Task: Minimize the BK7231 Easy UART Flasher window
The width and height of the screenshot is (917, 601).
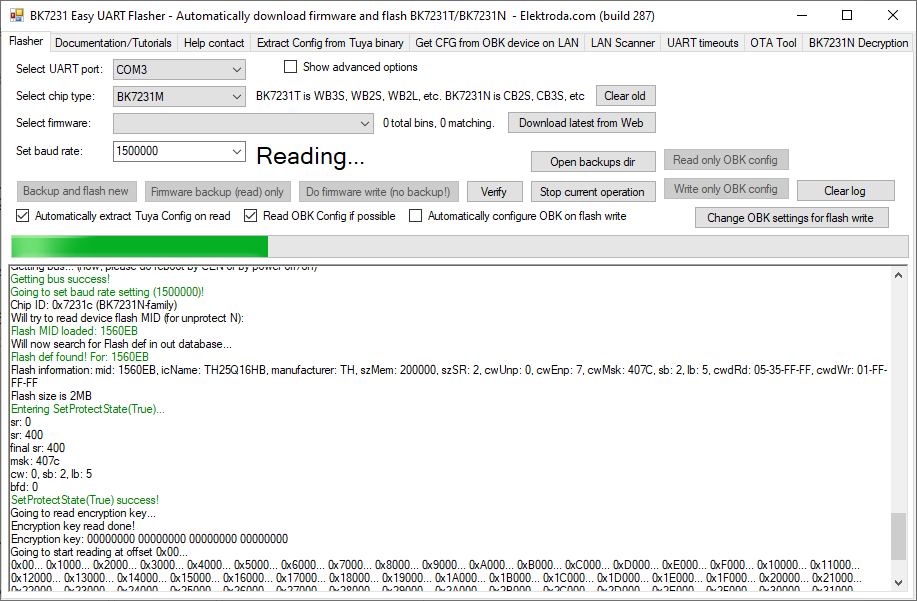Action: click(801, 16)
